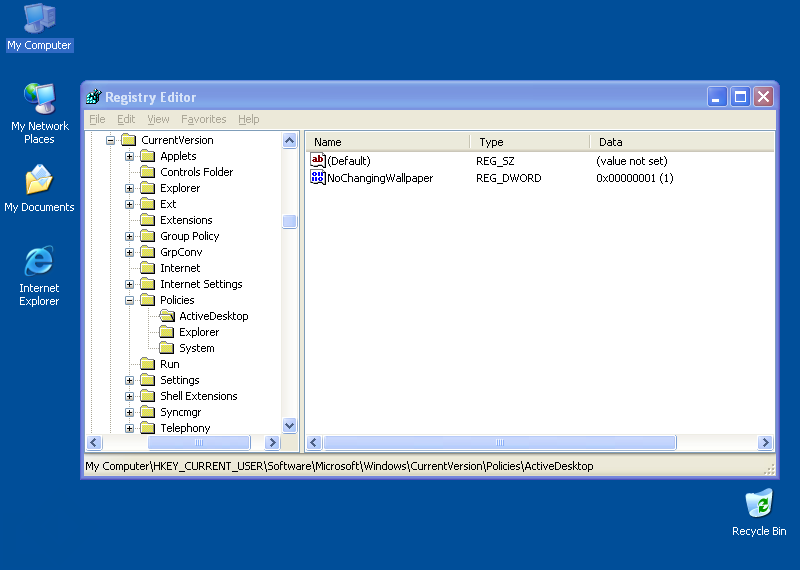
Task: Click the Data column header
Action: pos(682,142)
